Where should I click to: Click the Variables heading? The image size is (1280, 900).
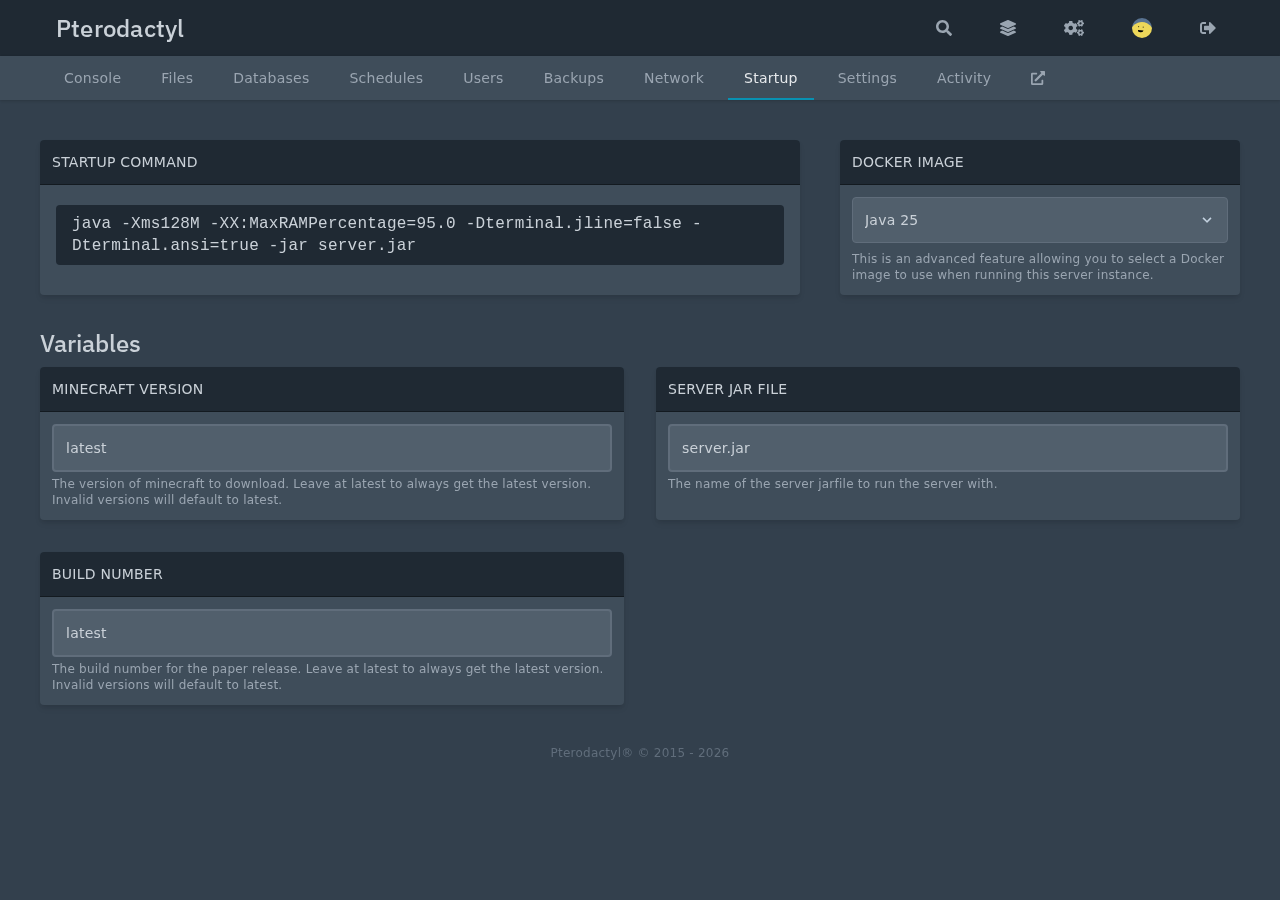point(90,344)
